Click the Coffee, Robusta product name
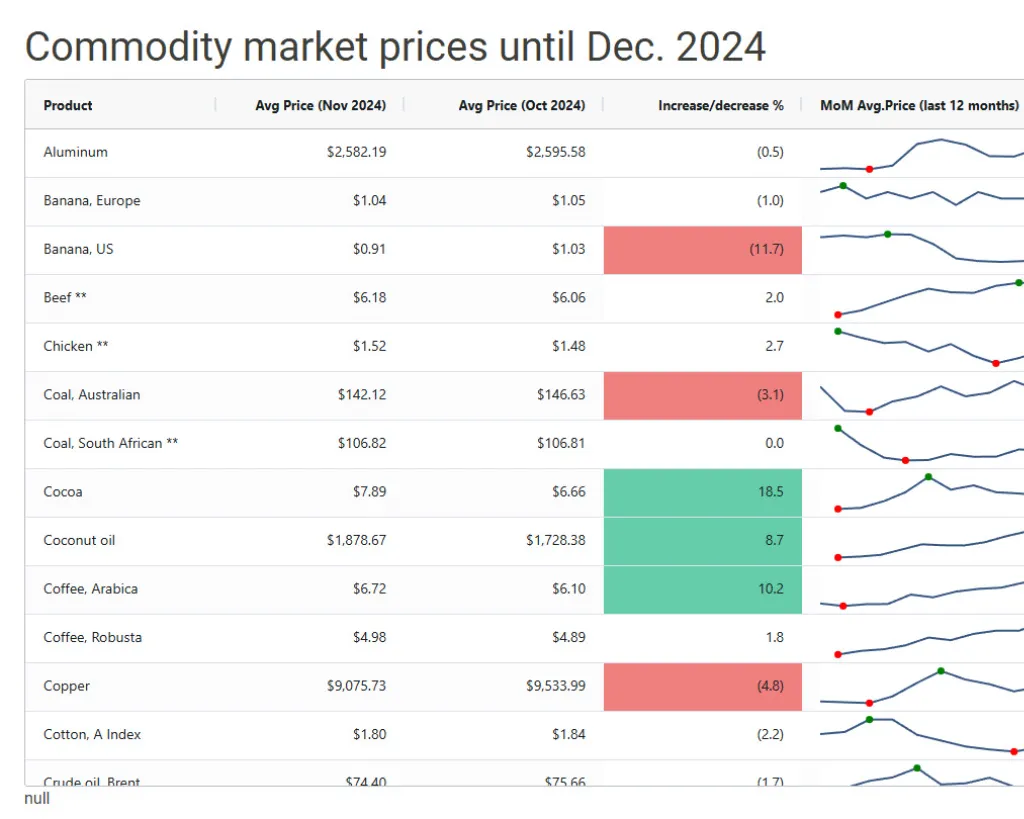Viewport: 1024px width, 819px height. pos(93,637)
